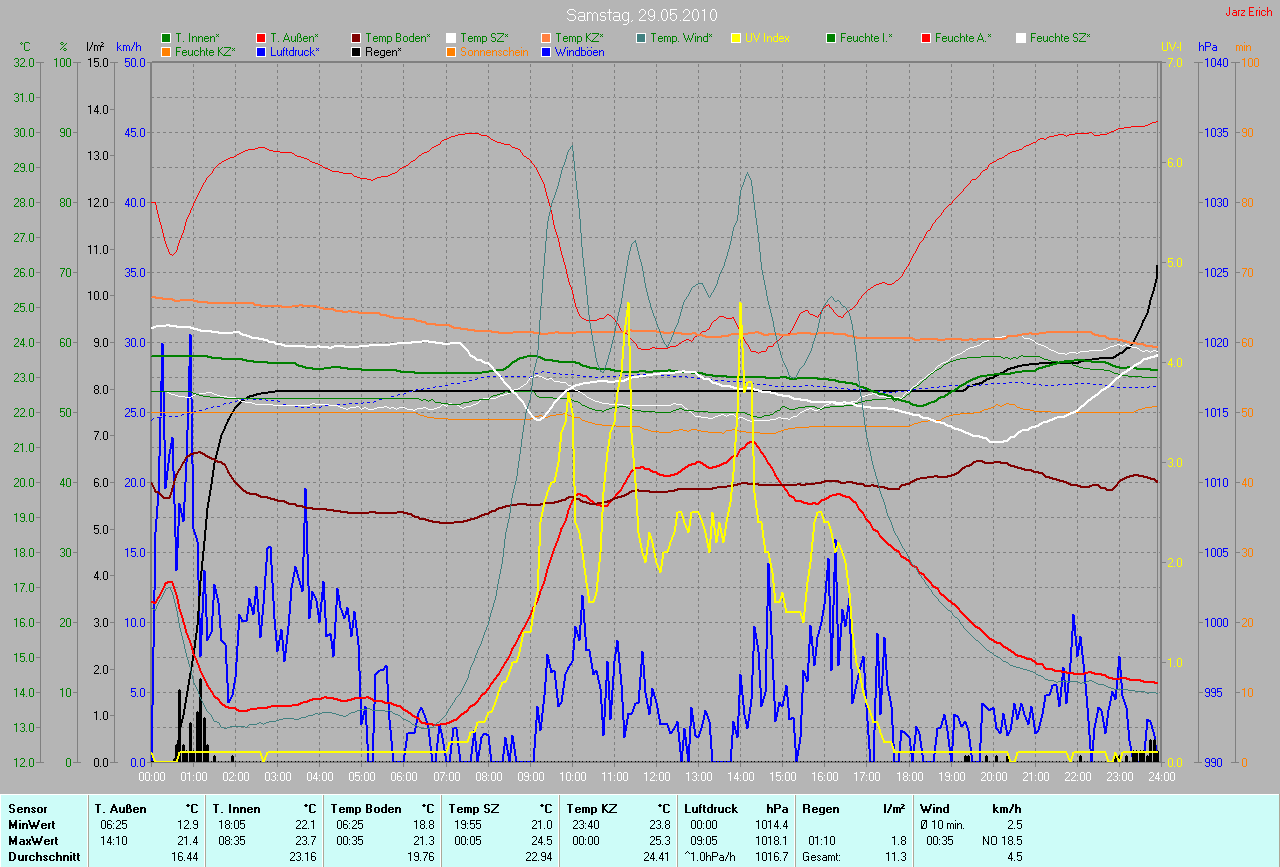Select the yellow UV Index swatch

pyautogui.click(x=736, y=38)
